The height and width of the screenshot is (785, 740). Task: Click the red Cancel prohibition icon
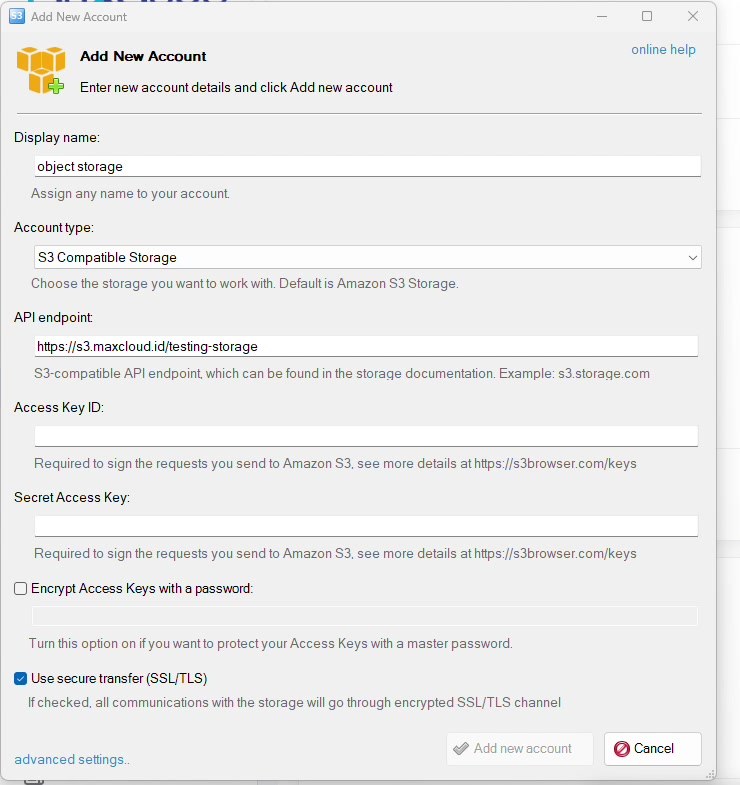[x=621, y=748]
